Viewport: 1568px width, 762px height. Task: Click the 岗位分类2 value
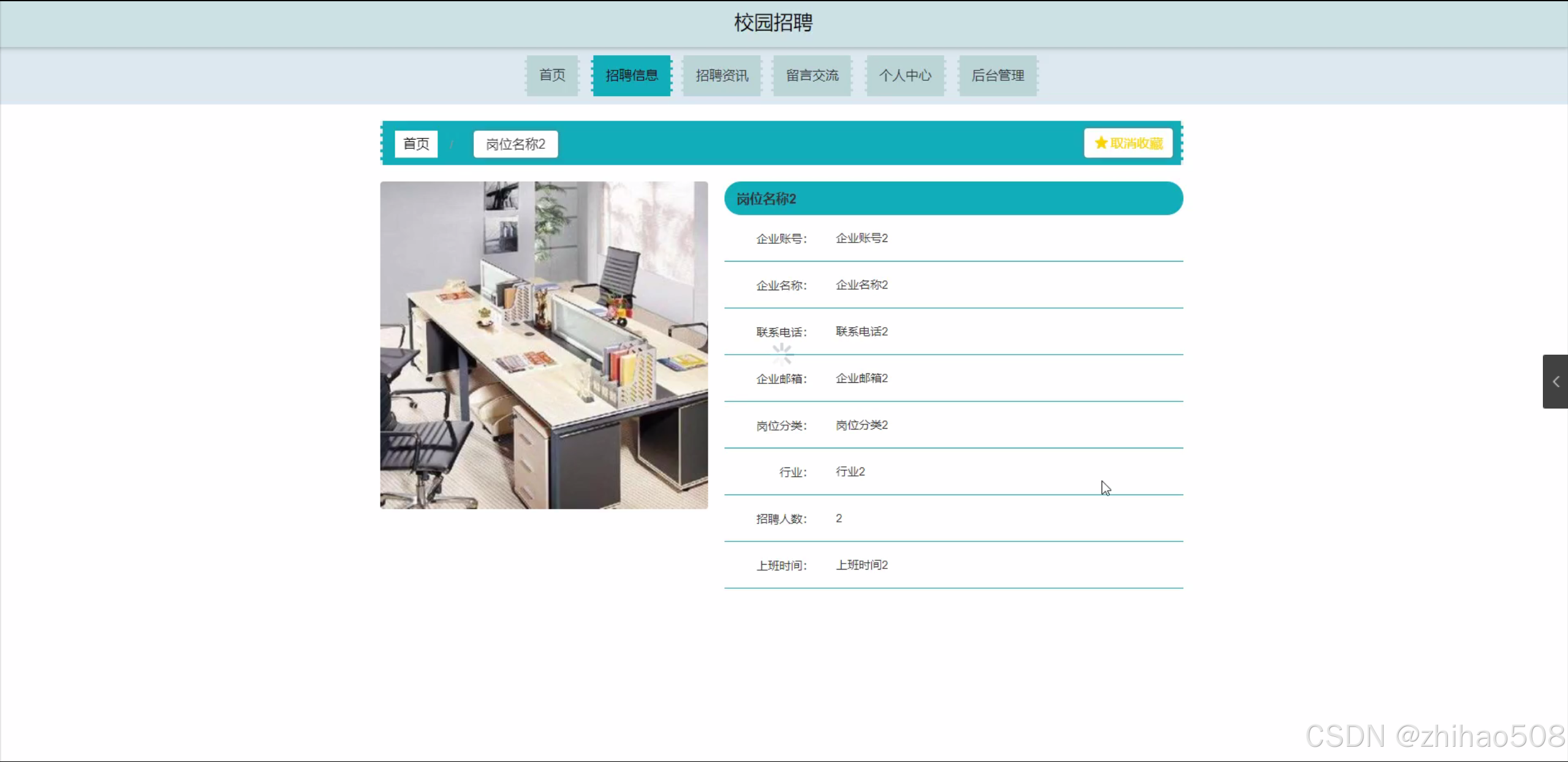pos(861,425)
